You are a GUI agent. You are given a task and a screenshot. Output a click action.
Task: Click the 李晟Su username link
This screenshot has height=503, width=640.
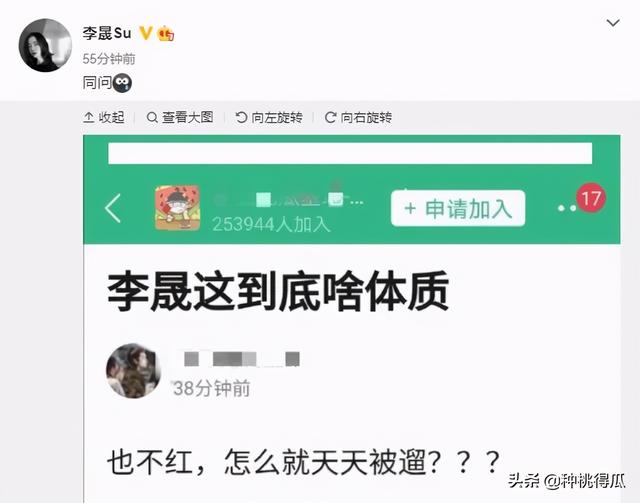click(x=107, y=33)
